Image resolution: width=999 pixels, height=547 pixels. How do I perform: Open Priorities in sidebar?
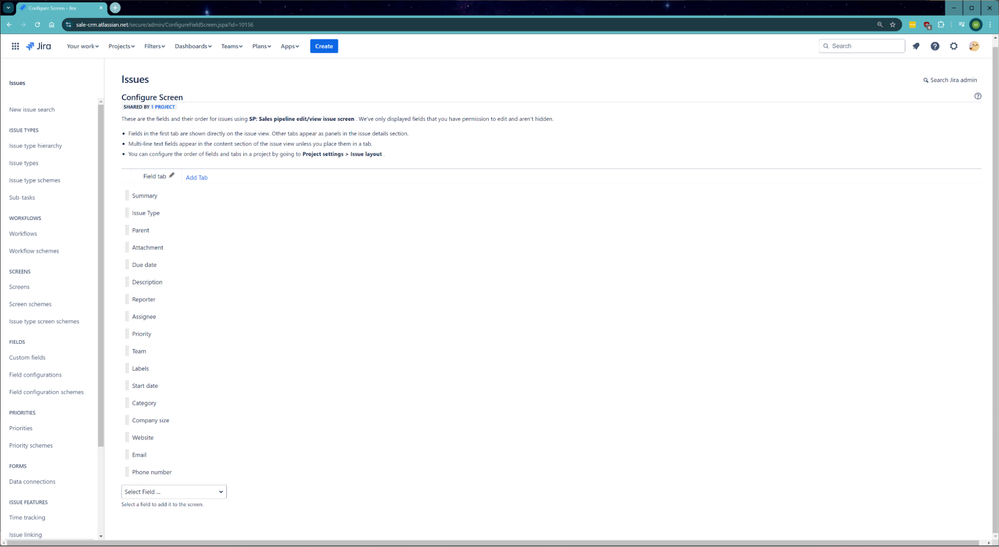click(x=21, y=428)
